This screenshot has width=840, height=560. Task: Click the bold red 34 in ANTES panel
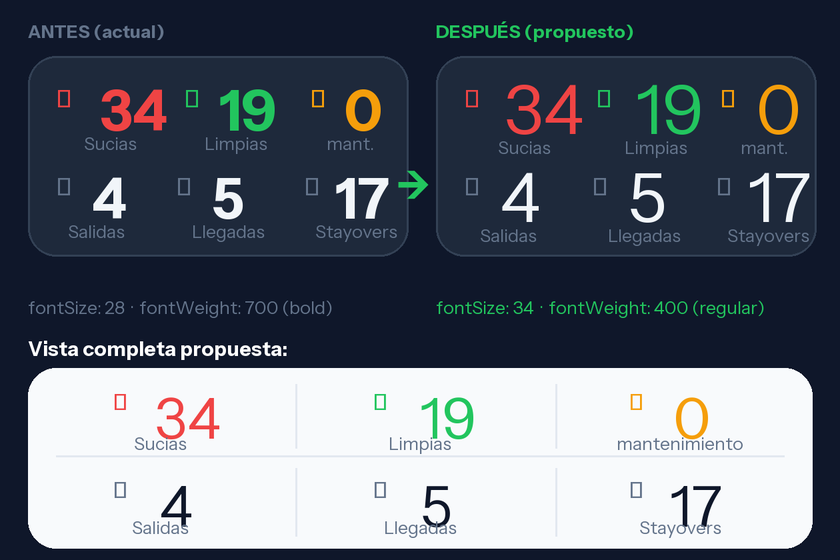[x=133, y=111]
